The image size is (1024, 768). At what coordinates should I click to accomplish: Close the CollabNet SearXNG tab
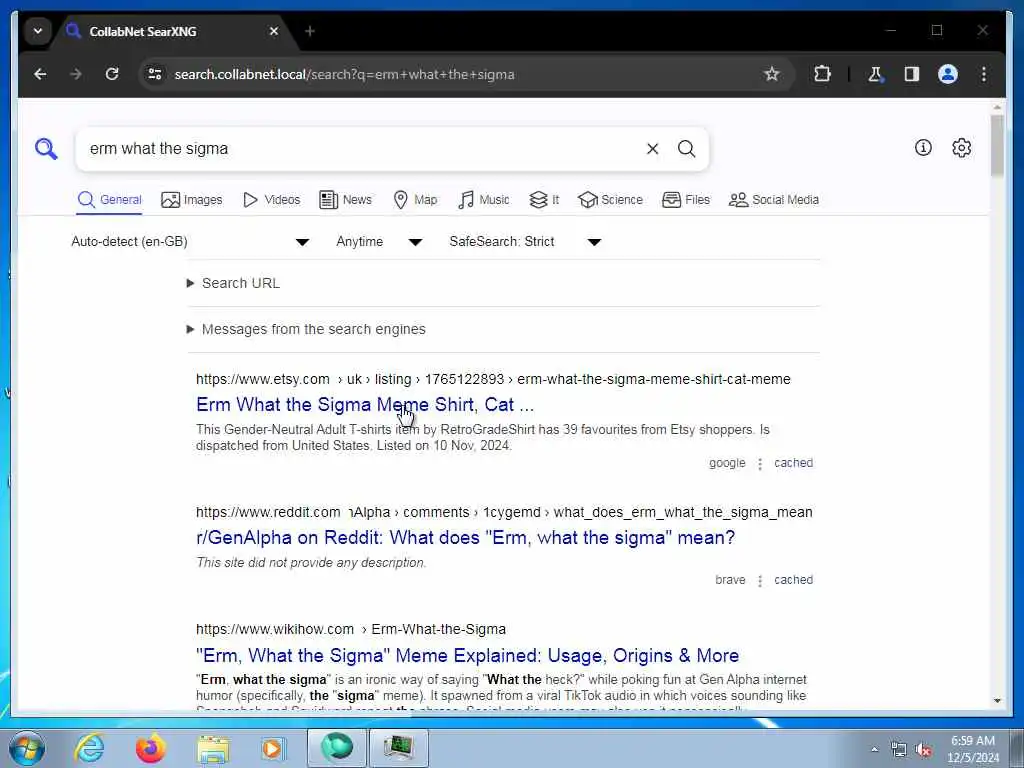point(274,31)
